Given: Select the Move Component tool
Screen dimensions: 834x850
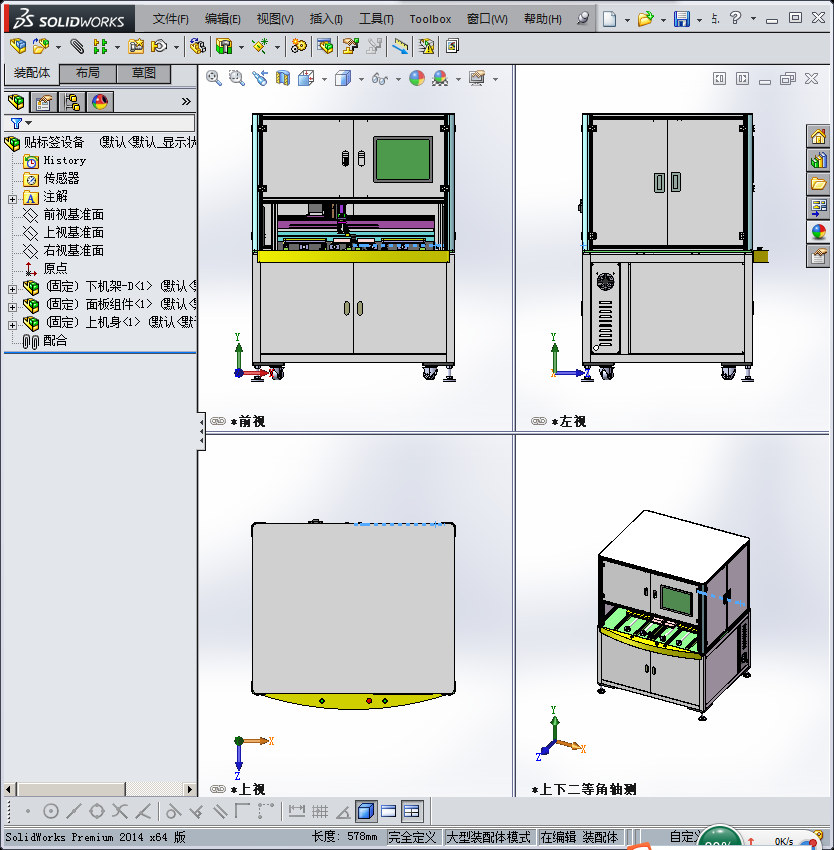Looking at the screenshot, I should (159, 47).
